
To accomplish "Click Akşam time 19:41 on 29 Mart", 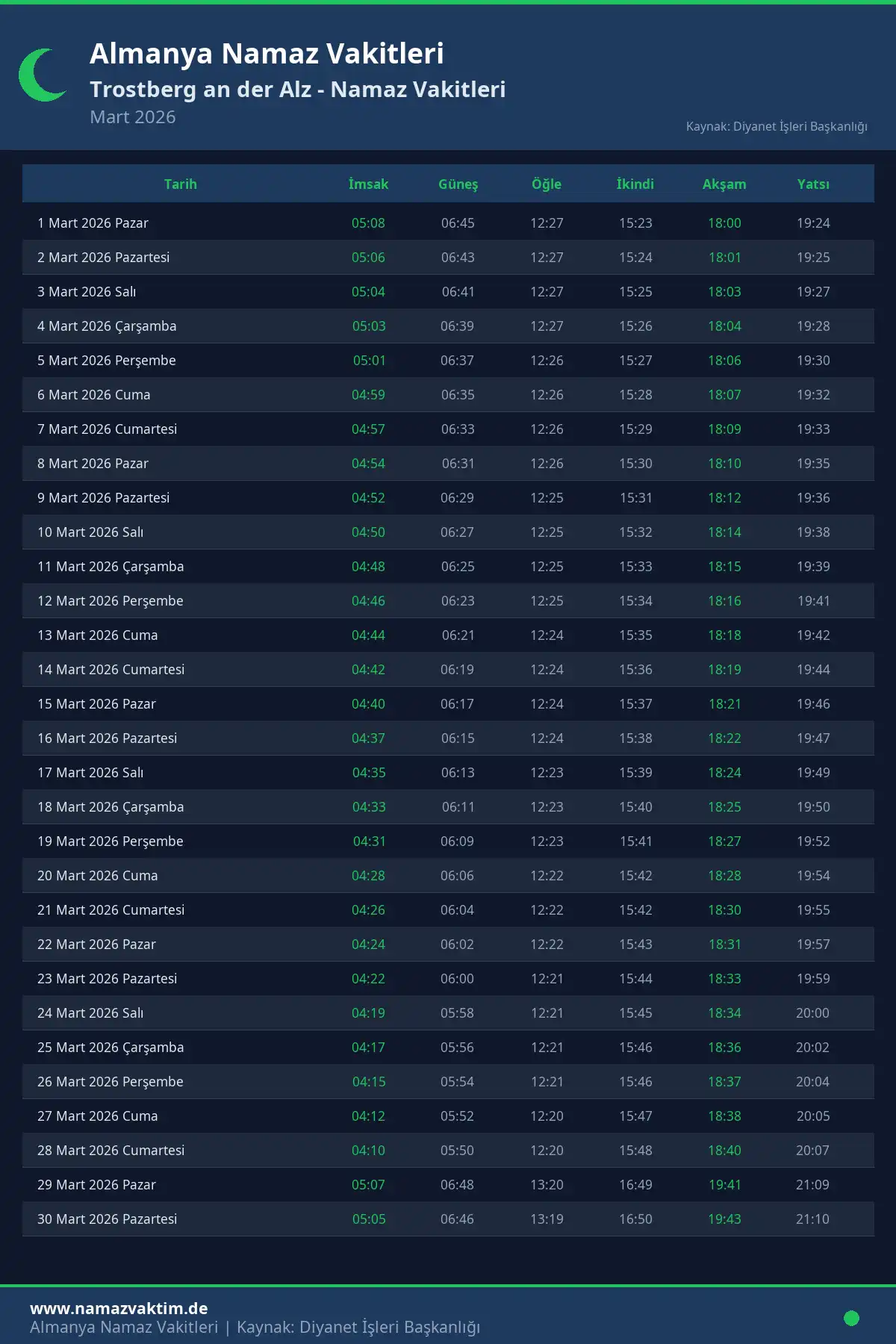I will [x=724, y=1185].
